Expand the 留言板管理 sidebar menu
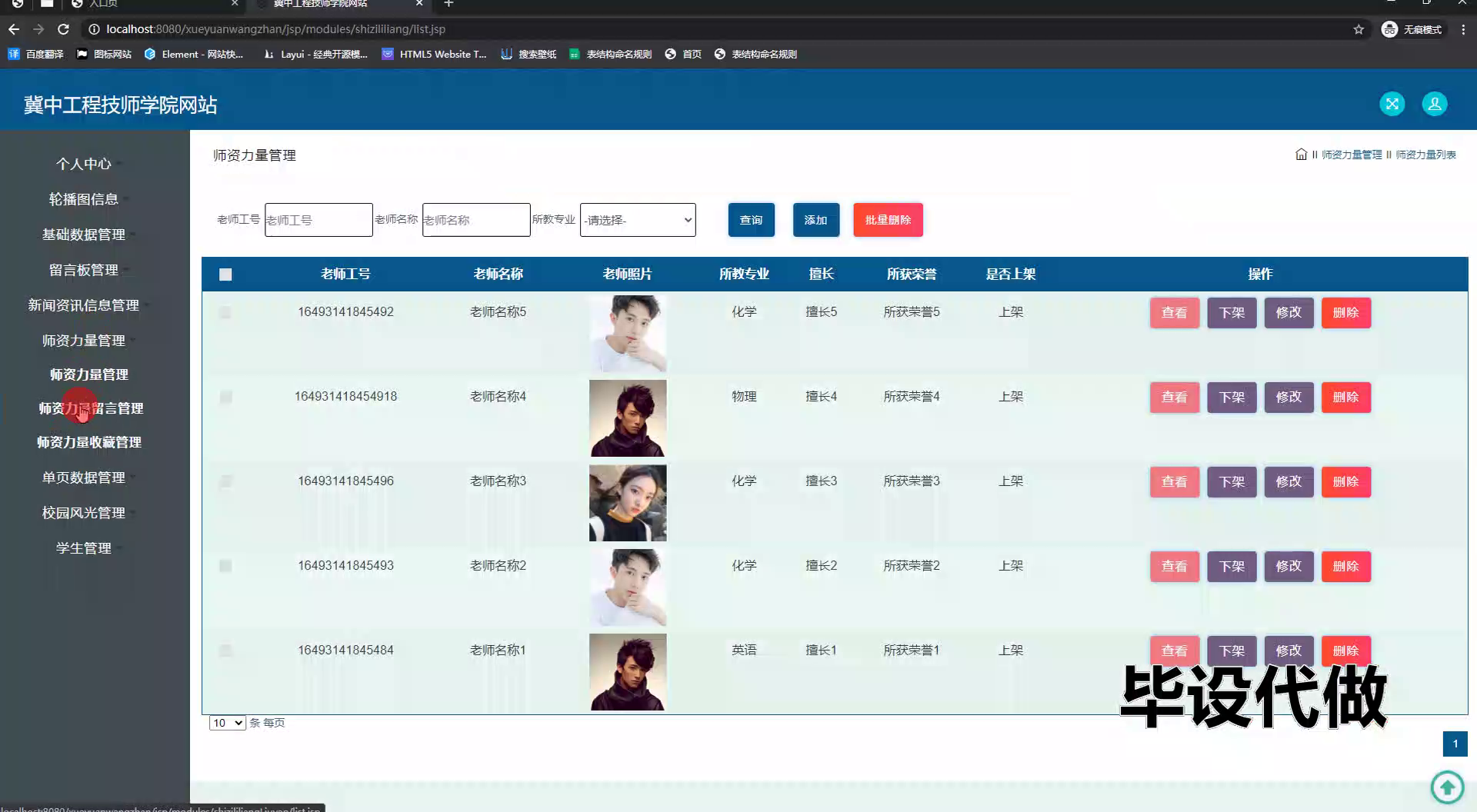1477x812 pixels. pos(83,270)
